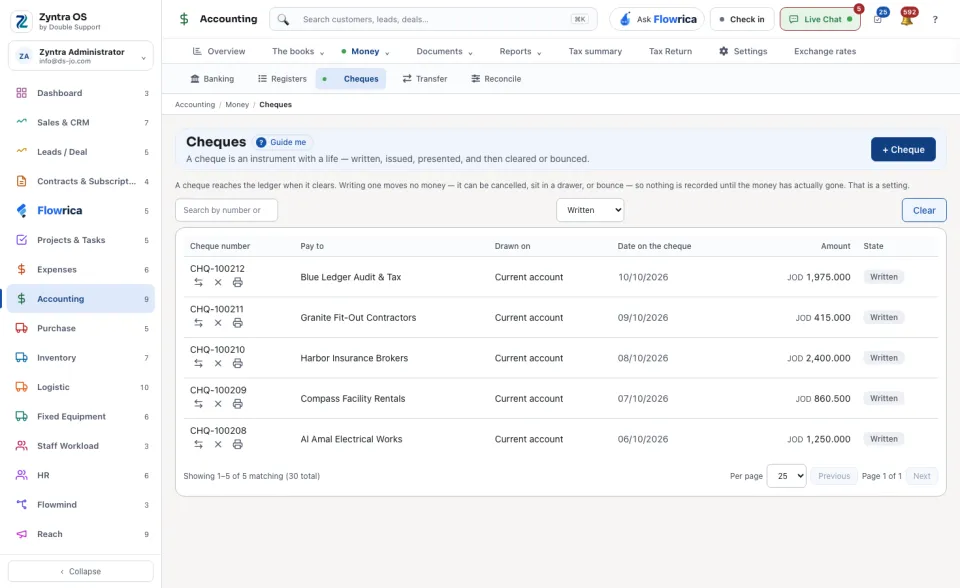Collapse the sidebar

click(x=81, y=571)
